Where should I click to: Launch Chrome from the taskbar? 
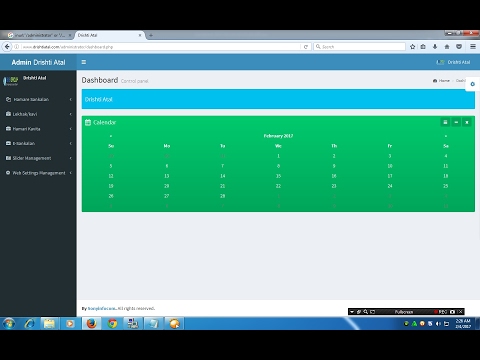112,323
